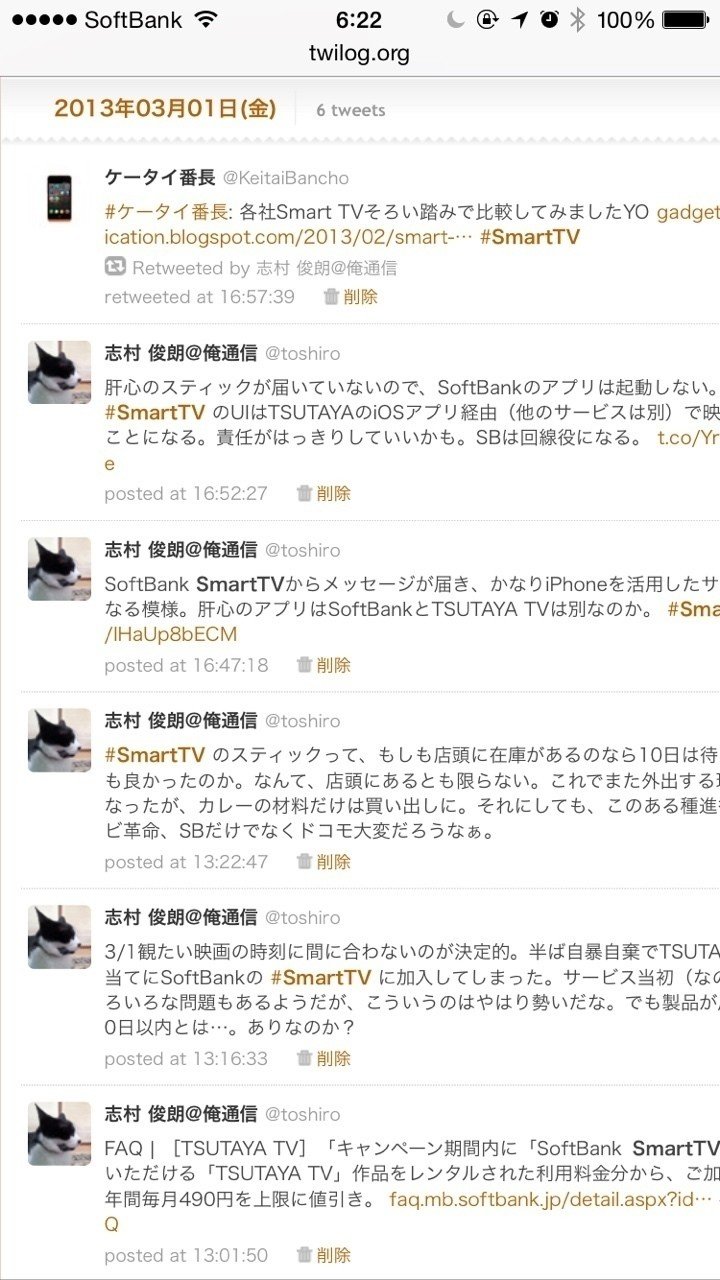Screen dimensions: 720x1280
Task: Tap the trash icon on 16:52:27 tweet
Action: [304, 493]
